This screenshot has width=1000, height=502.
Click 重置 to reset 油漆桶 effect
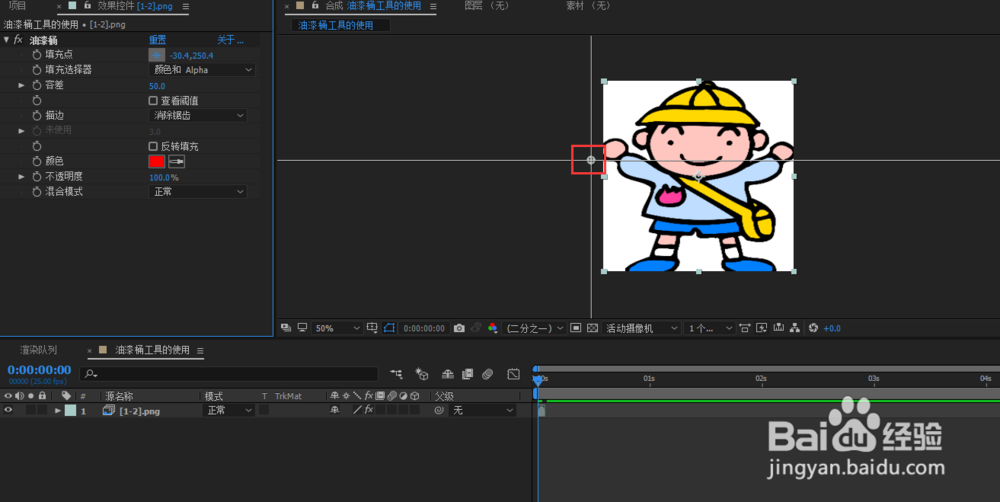tap(158, 40)
